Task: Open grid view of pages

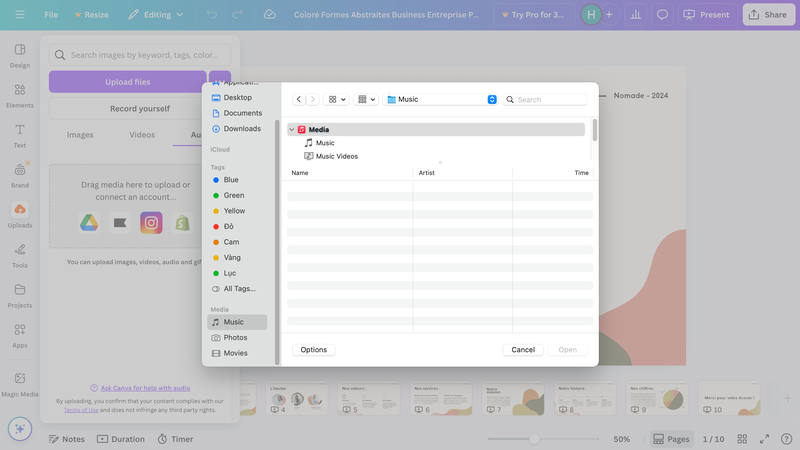Action: point(742,439)
